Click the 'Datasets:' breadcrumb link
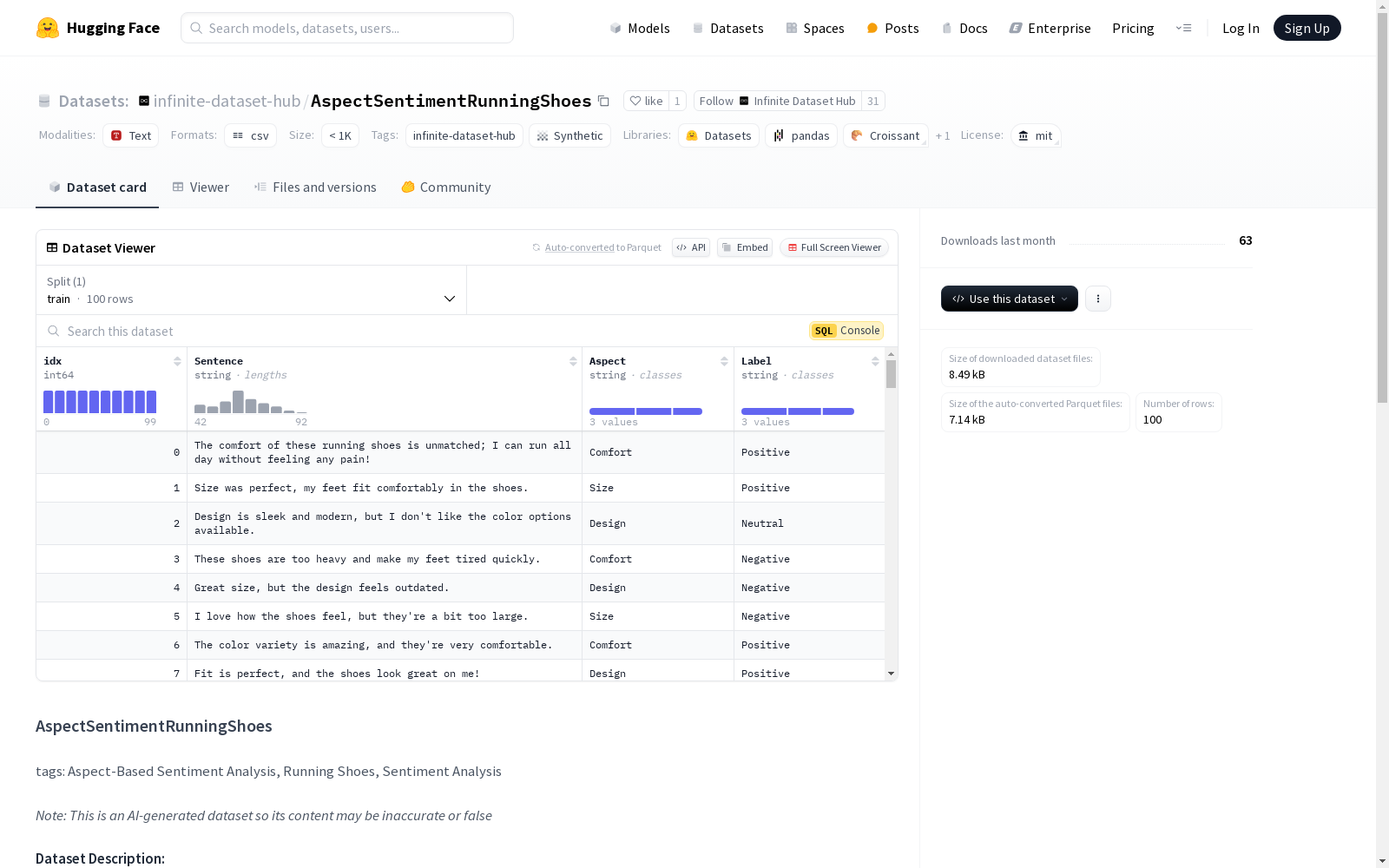1389x868 pixels. pyautogui.click(x=94, y=101)
